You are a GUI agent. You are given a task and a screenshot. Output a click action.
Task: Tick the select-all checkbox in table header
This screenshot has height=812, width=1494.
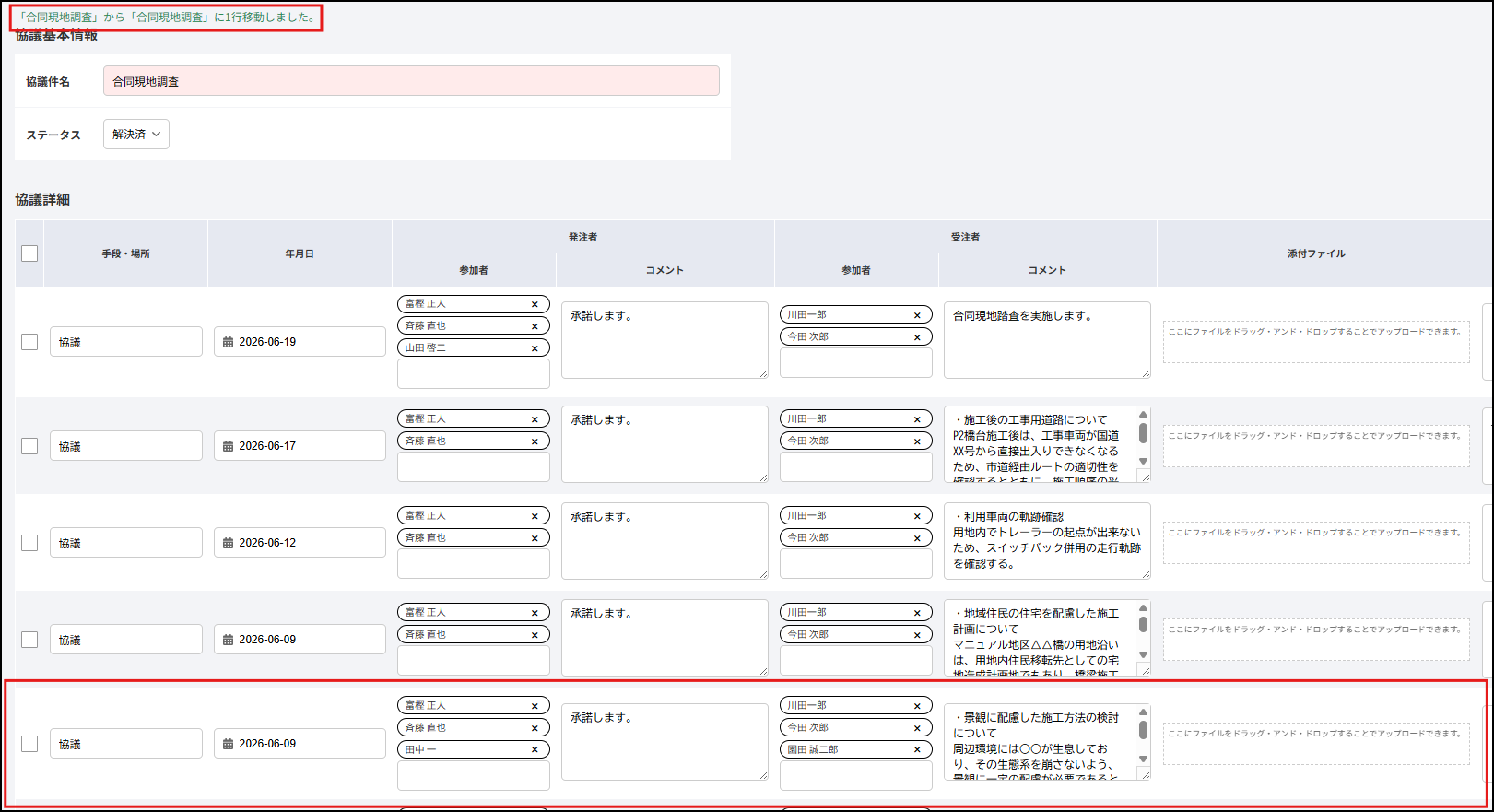[29, 253]
